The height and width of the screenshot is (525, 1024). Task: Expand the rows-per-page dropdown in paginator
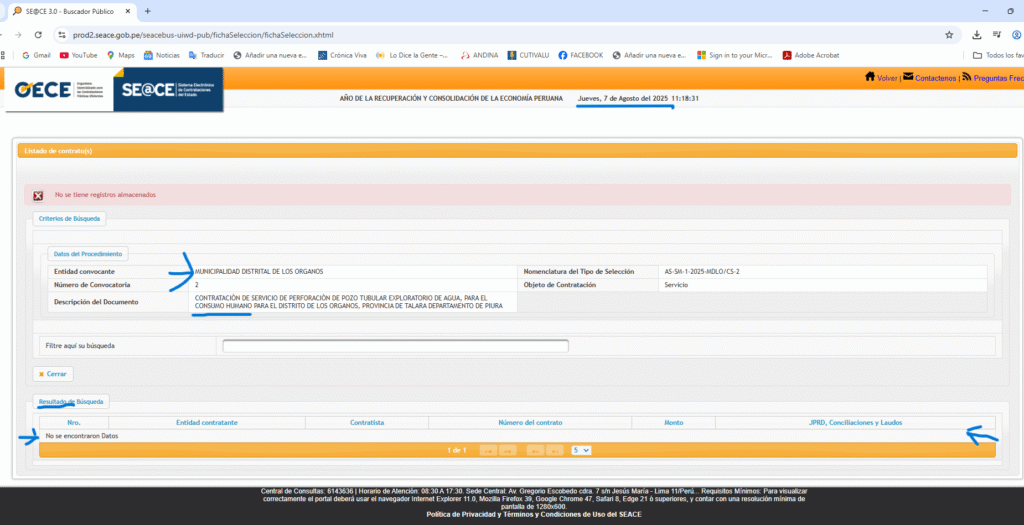(581, 450)
